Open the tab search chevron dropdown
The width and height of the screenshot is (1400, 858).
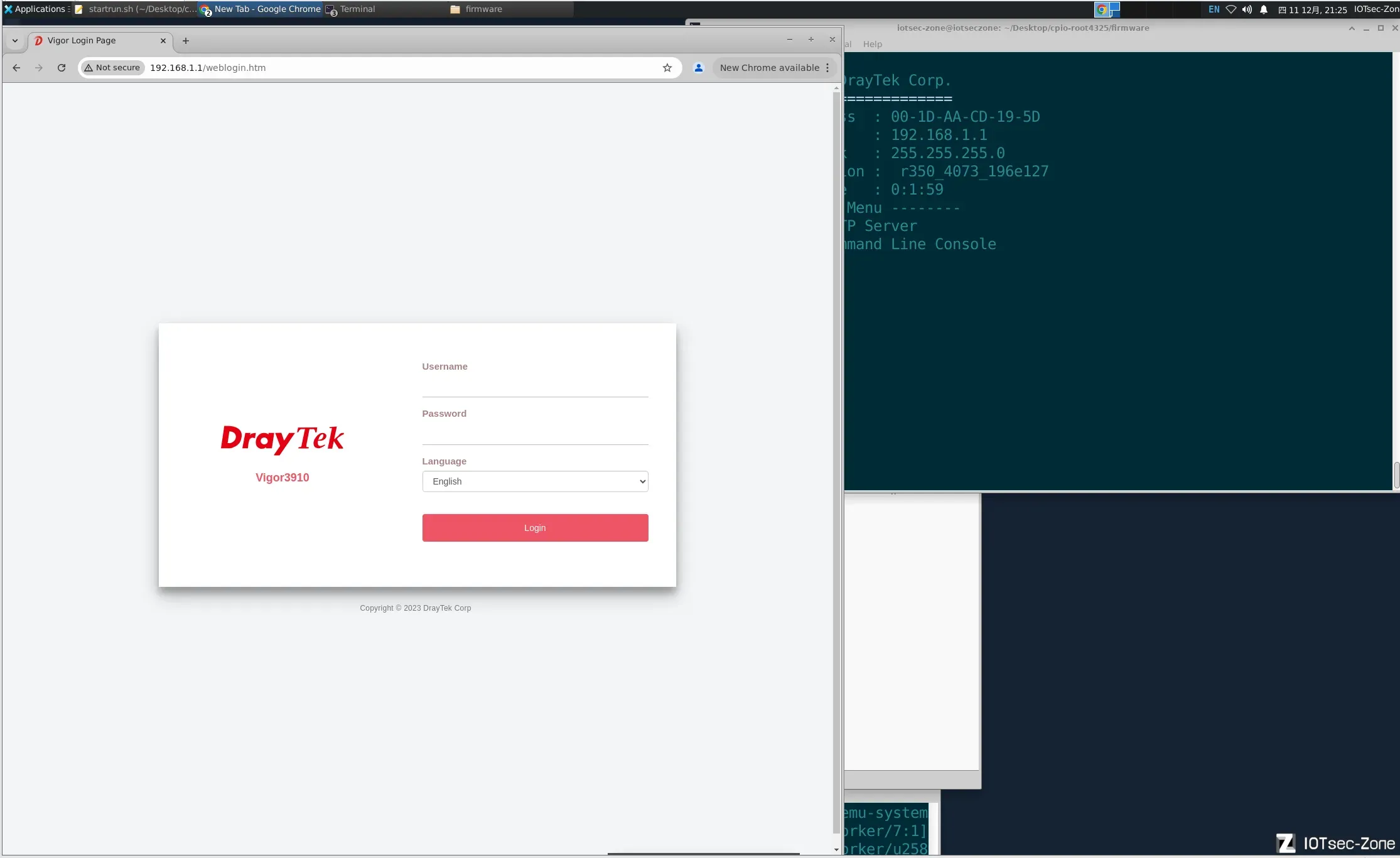click(15, 41)
